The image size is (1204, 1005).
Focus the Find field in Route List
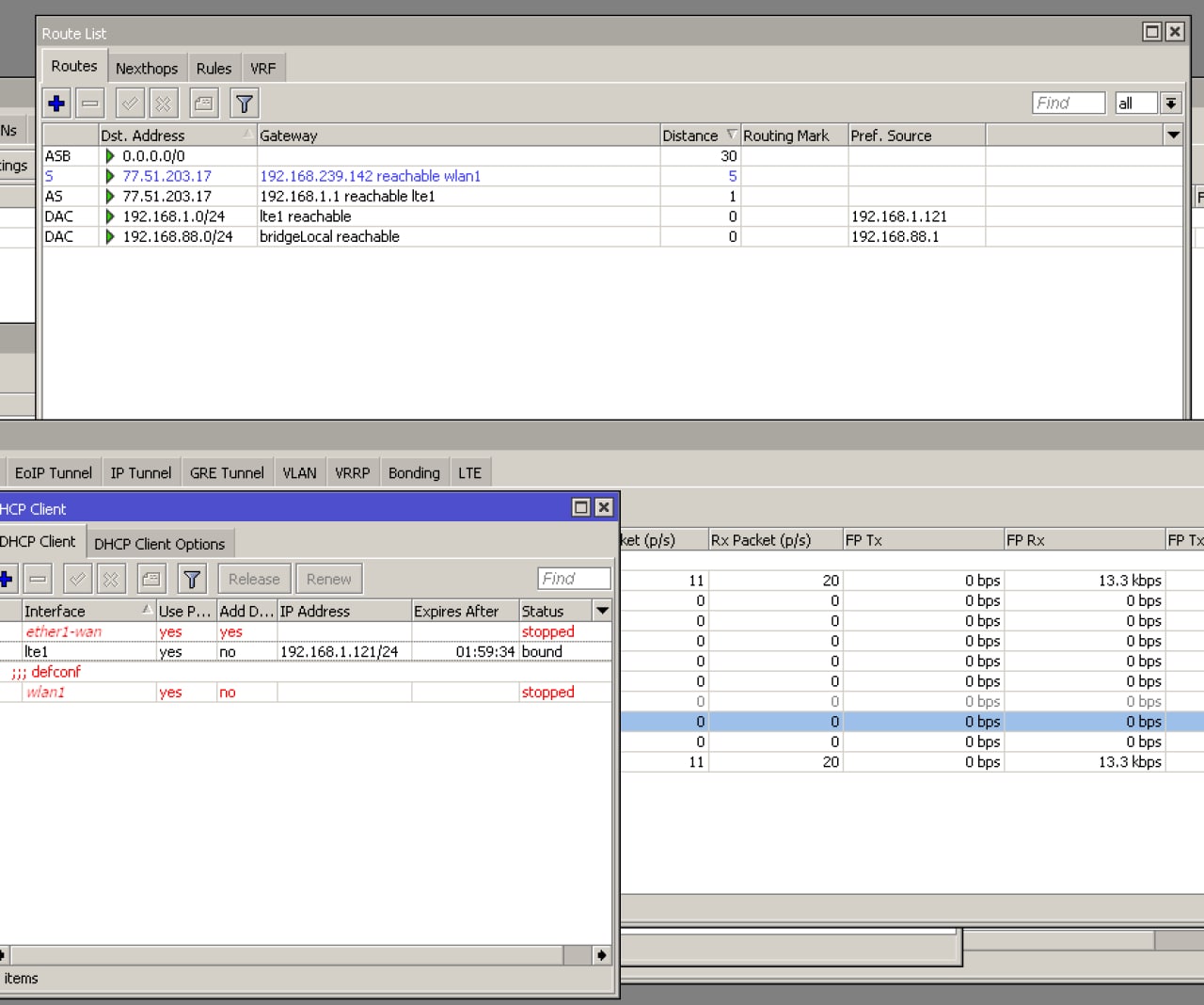click(1068, 103)
